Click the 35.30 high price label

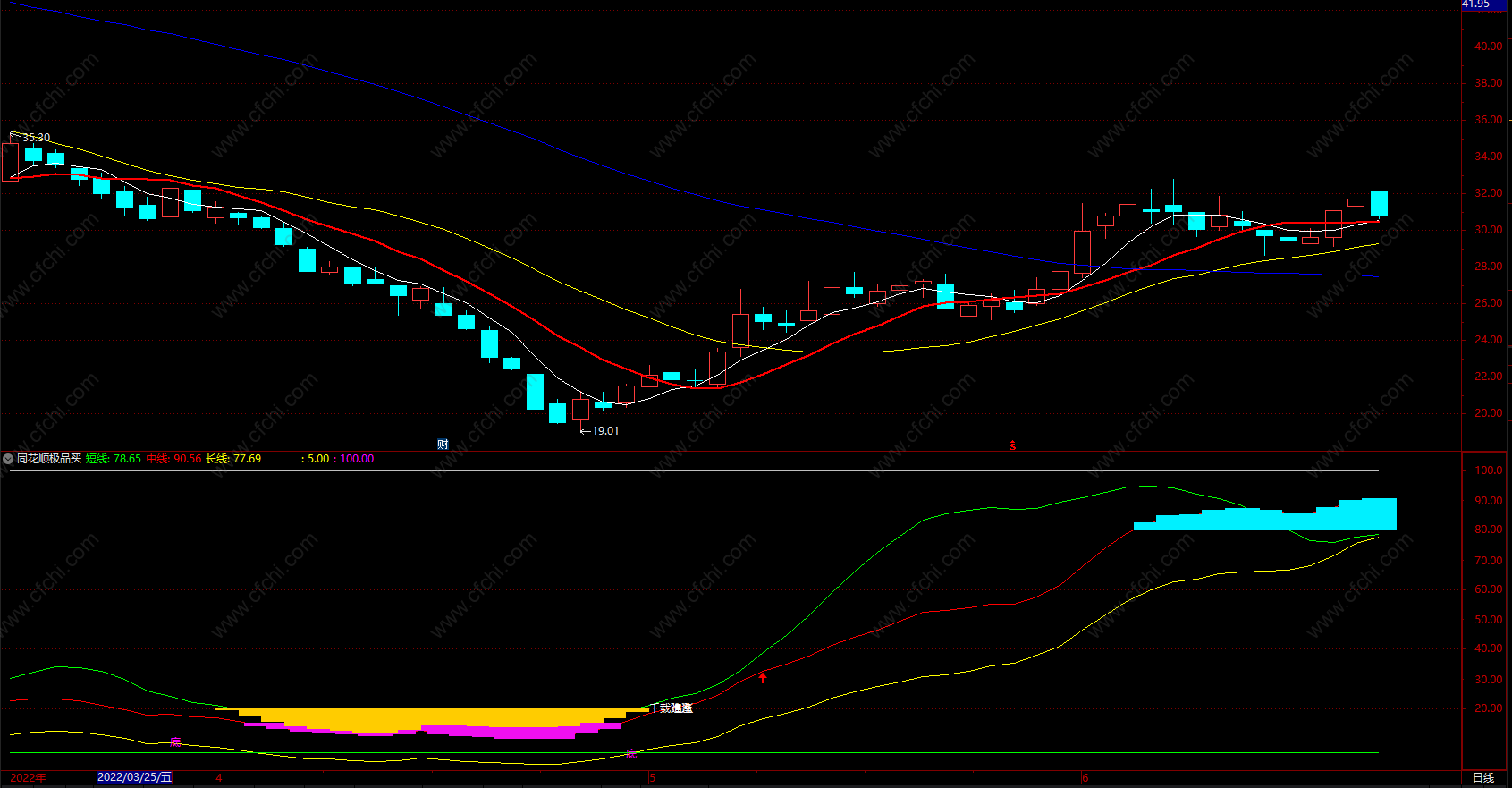[x=37, y=138]
